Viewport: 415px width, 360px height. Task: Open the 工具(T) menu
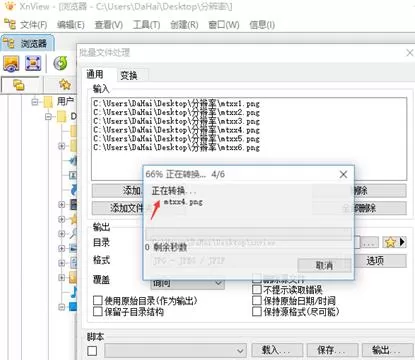click(146, 25)
